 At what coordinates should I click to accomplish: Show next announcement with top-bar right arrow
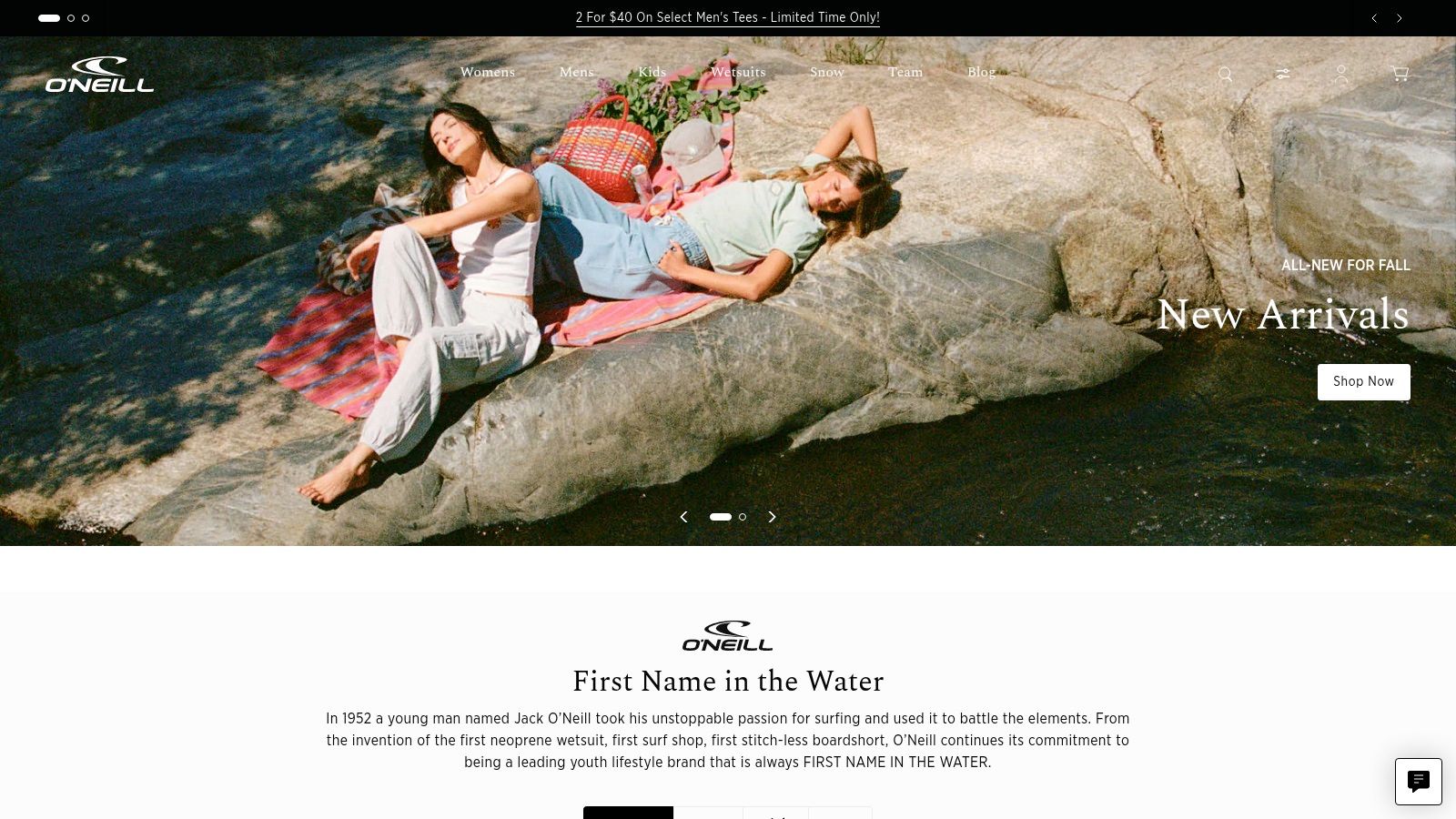[1399, 18]
